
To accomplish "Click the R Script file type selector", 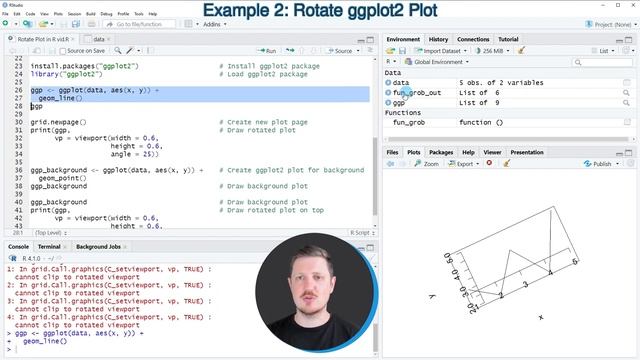I will click(x=362, y=233).
